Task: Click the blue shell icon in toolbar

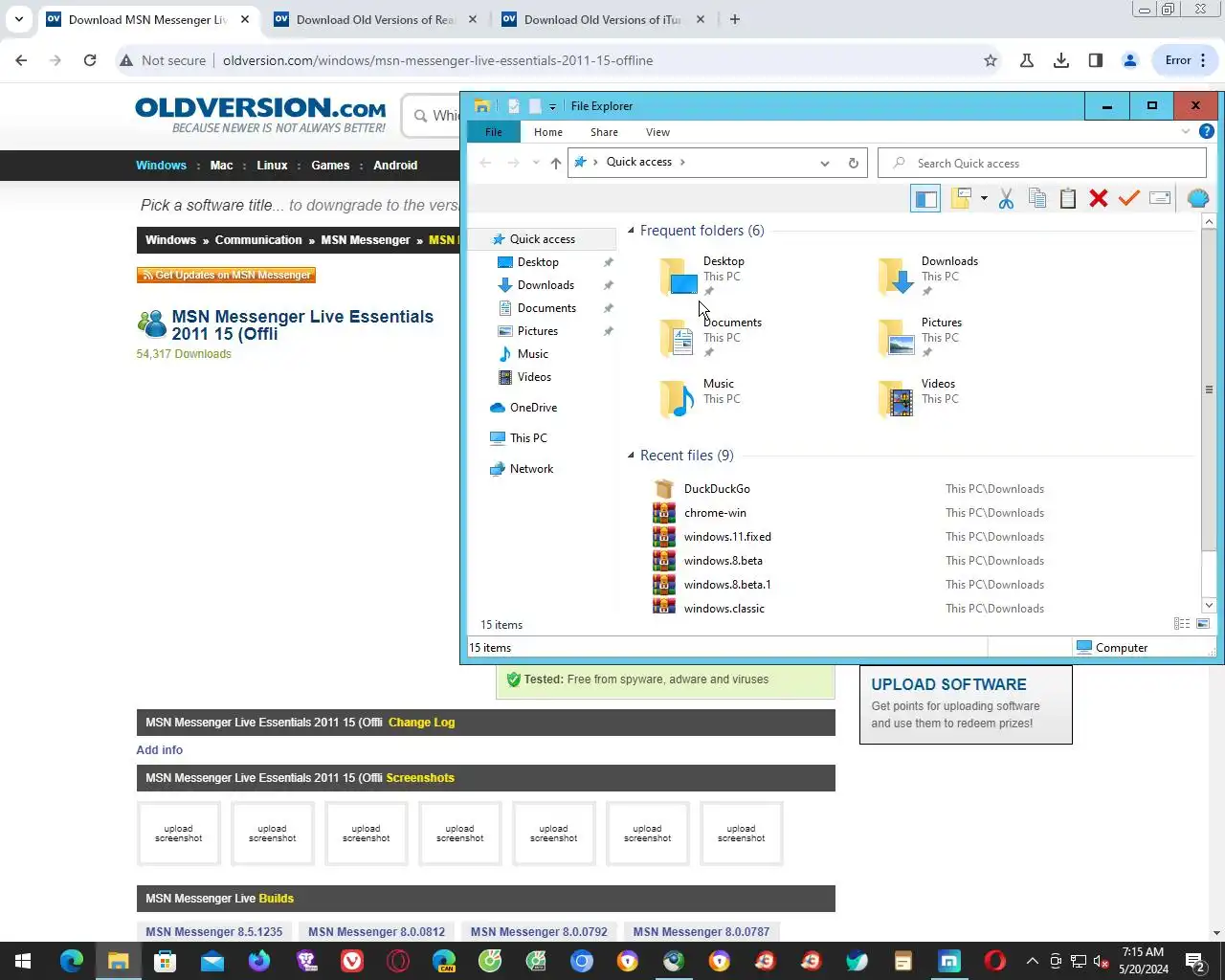Action: tap(1197, 198)
